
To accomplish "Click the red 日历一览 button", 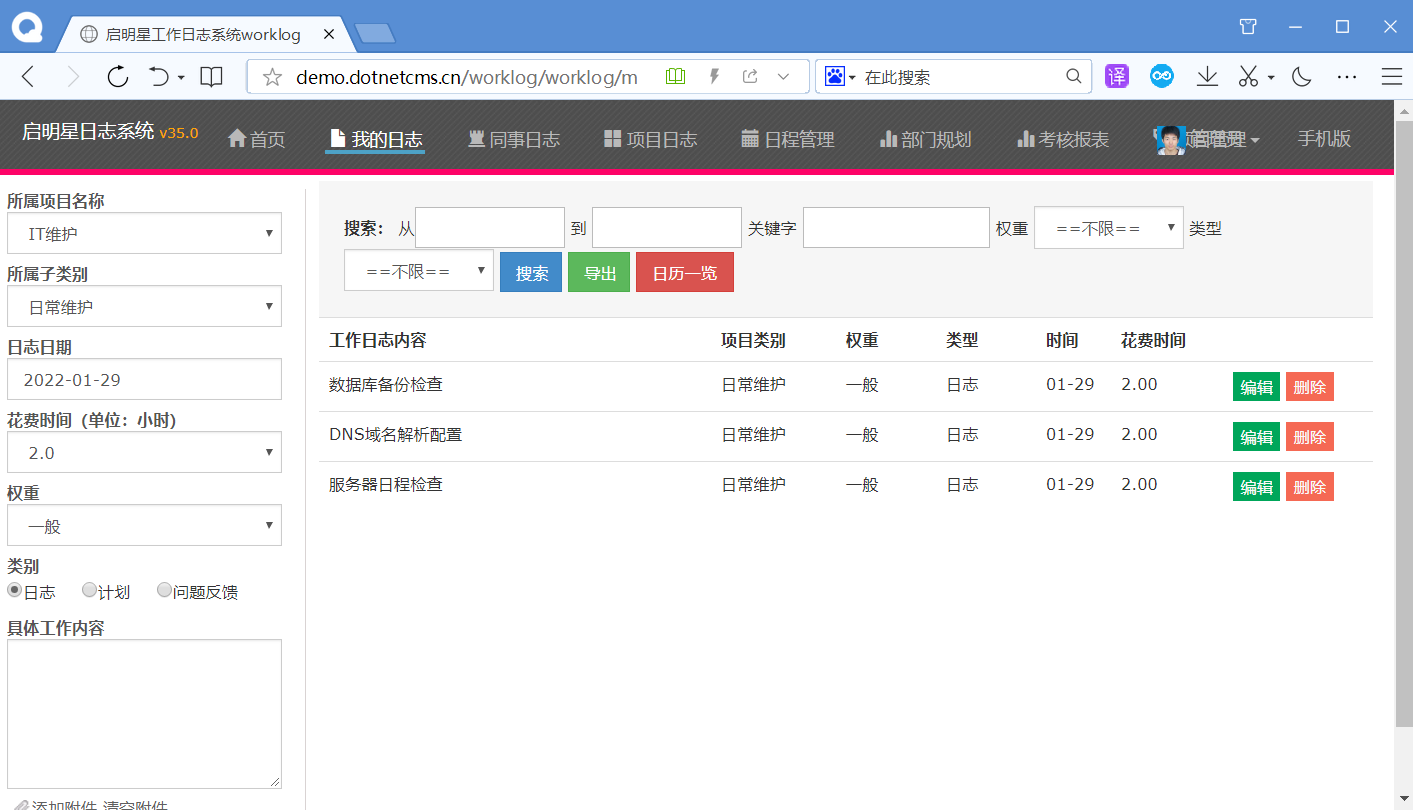I will 685,272.
